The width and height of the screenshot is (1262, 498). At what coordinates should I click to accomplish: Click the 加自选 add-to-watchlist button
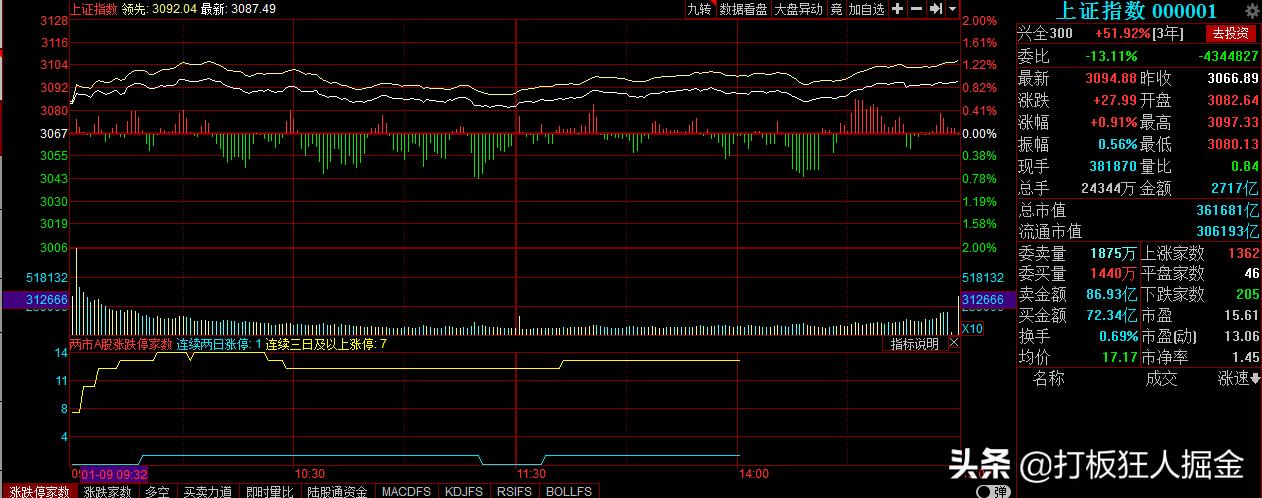[x=867, y=9]
